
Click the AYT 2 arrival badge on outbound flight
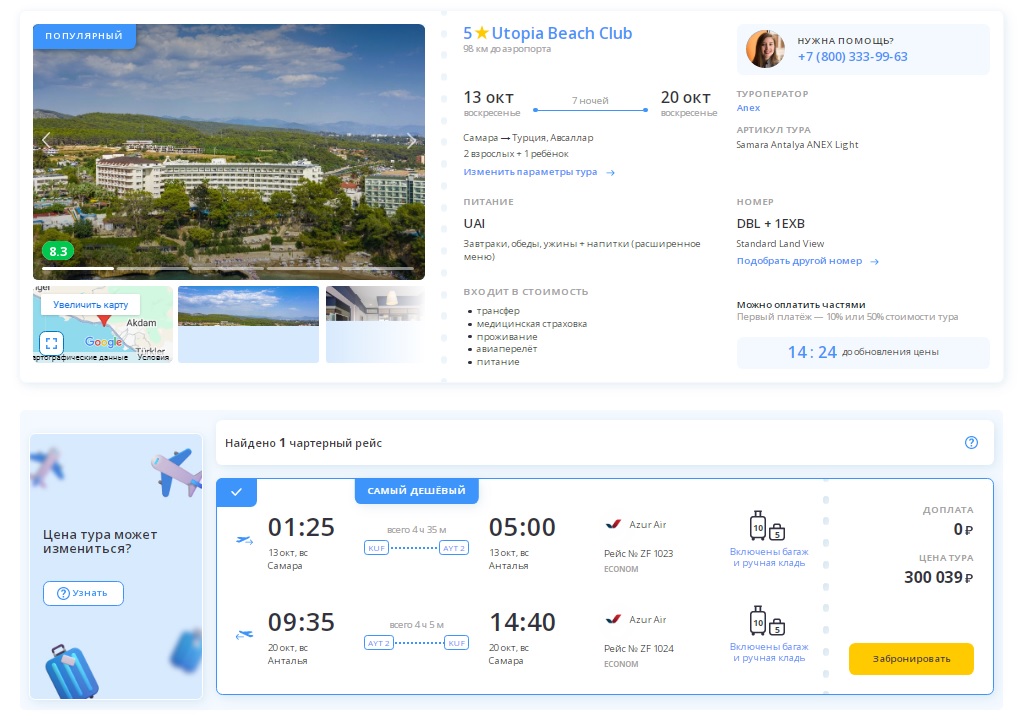(x=454, y=548)
